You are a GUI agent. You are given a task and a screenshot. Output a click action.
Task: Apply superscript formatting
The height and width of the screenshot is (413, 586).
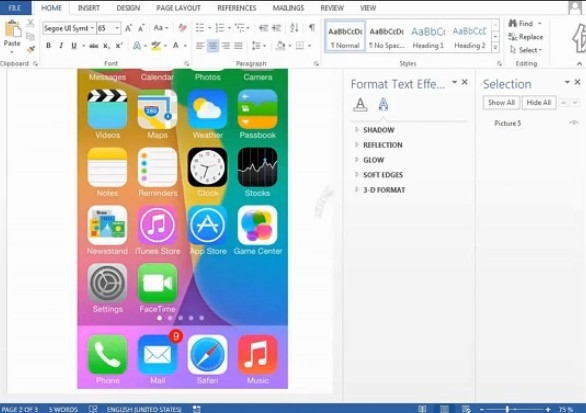pos(119,46)
